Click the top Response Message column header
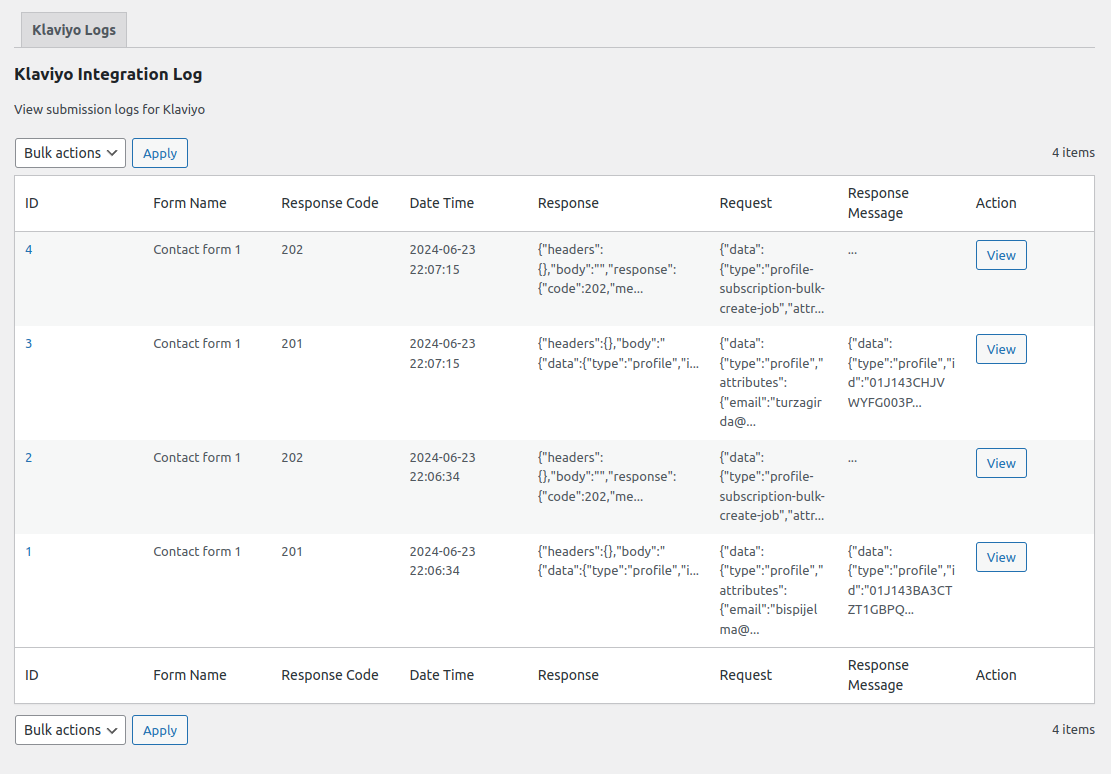This screenshot has width=1111, height=774. coord(878,203)
